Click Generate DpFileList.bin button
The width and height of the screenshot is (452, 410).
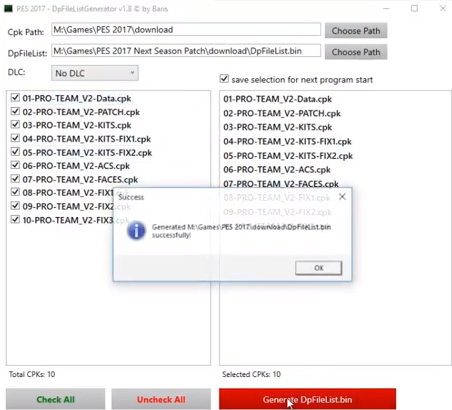(x=307, y=399)
